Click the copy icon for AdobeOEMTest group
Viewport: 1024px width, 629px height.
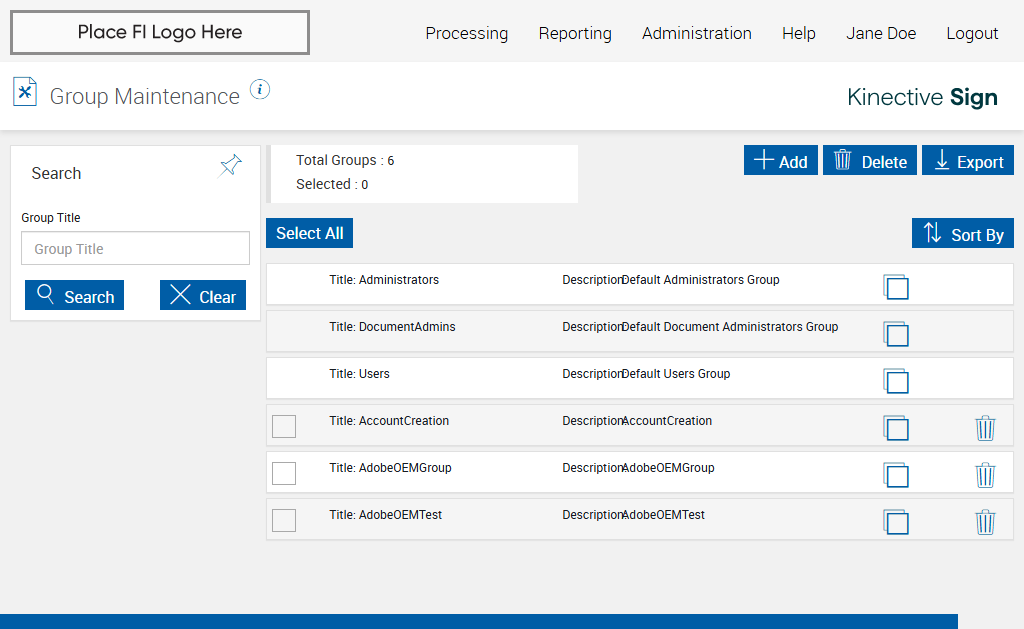click(x=896, y=522)
